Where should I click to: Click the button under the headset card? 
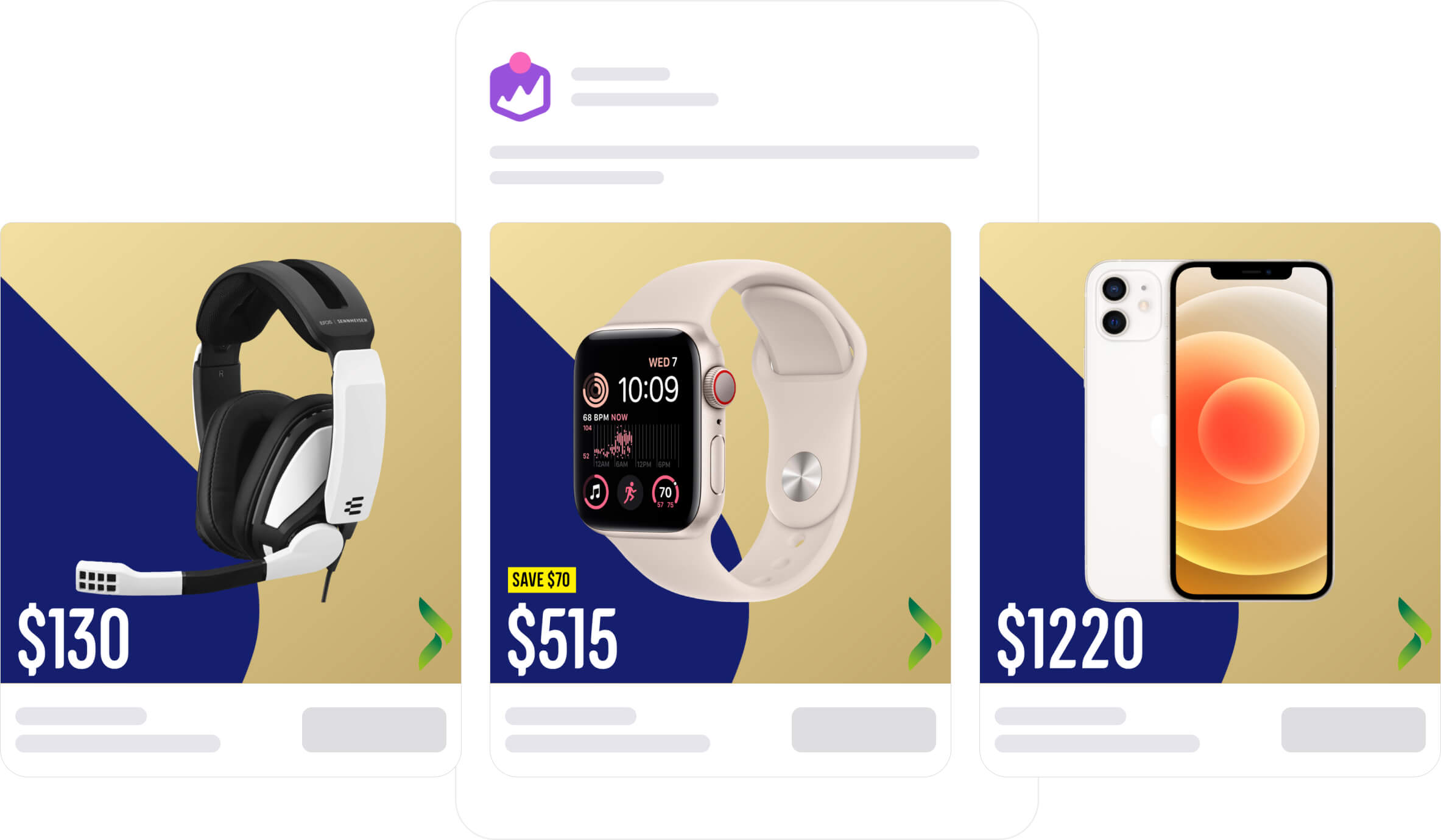374,729
